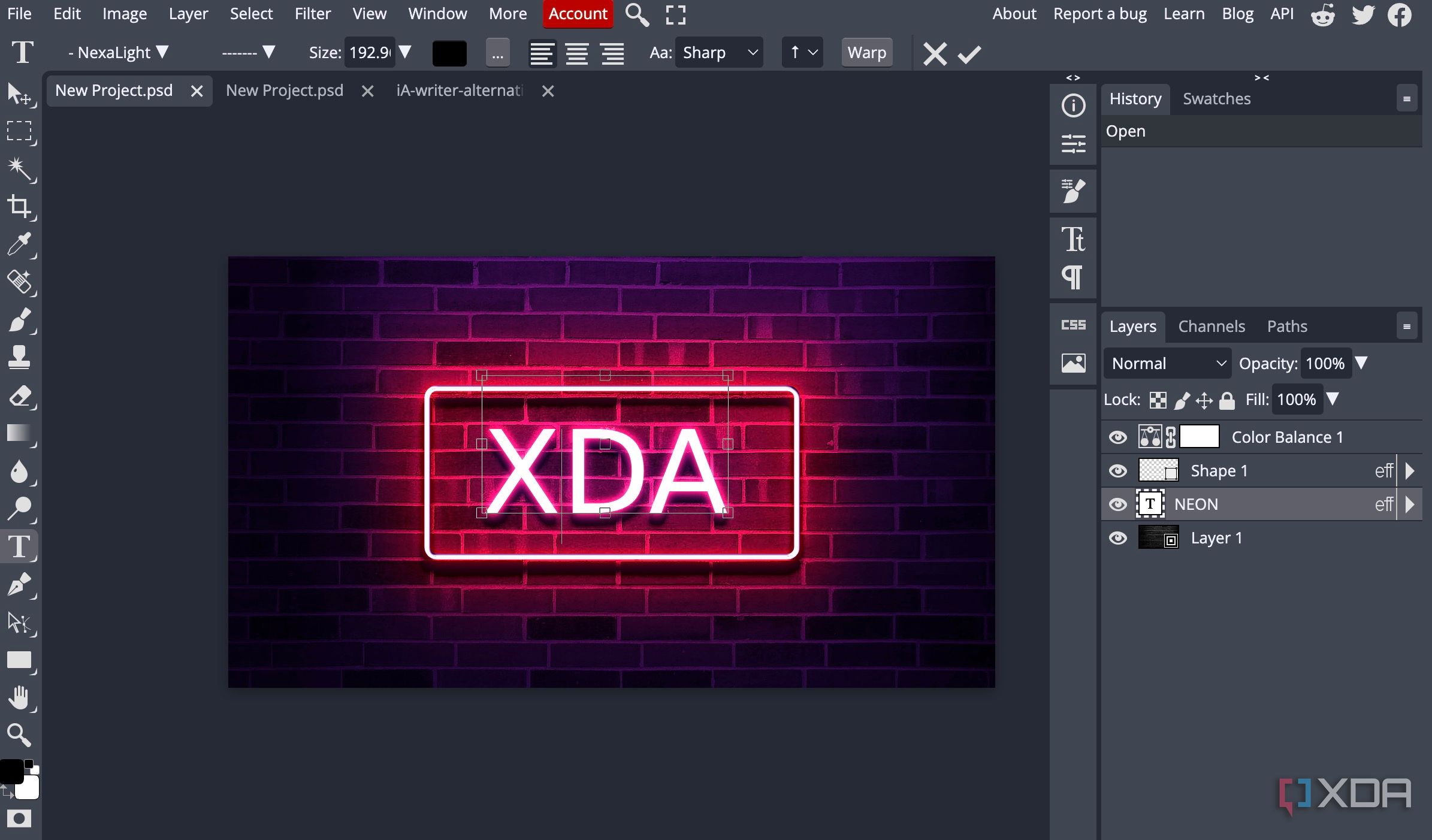Apply center text alignment
The height and width of the screenshot is (840, 1432).
coord(576,53)
